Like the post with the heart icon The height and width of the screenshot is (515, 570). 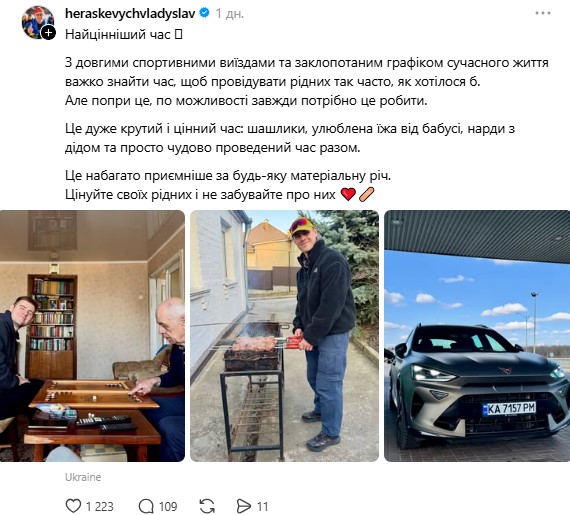point(73,506)
